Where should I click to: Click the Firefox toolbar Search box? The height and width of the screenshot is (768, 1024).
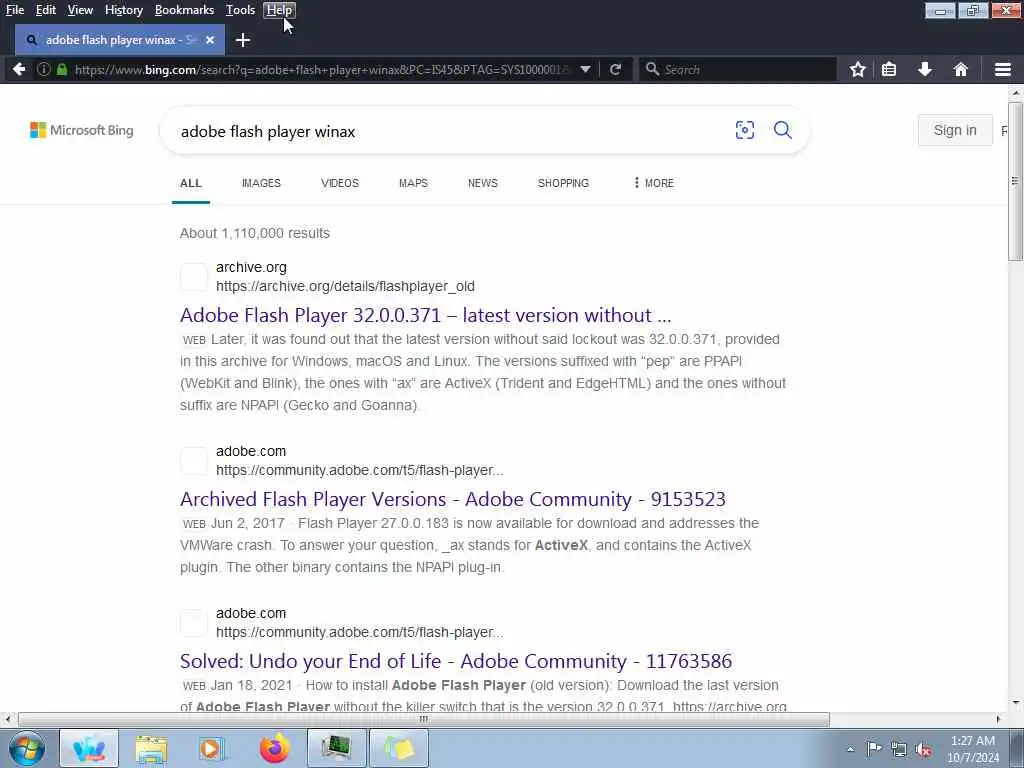click(738, 69)
